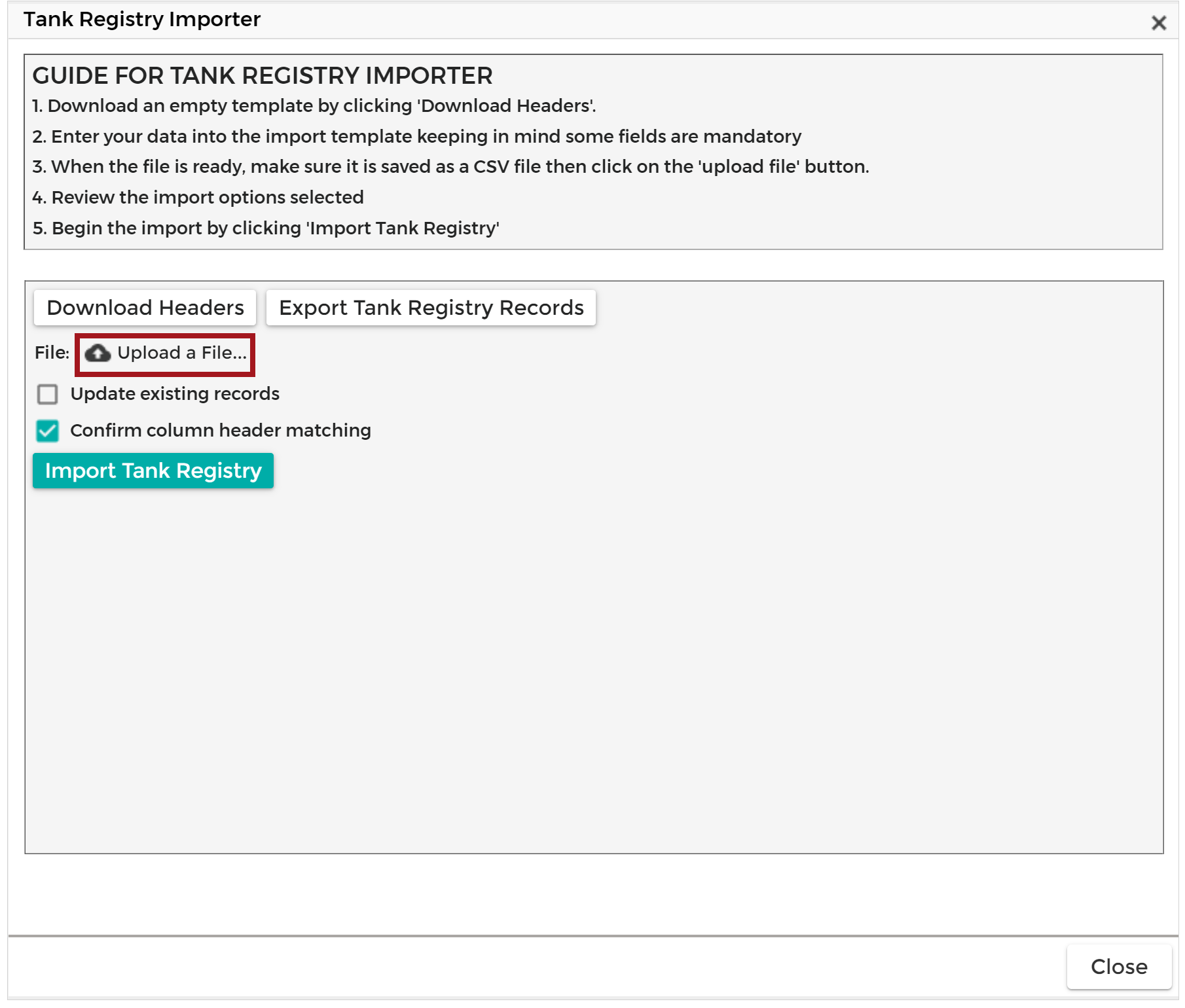Click guide step 5 about beginning import
This screenshot has height=1008, width=1185.
[x=266, y=228]
